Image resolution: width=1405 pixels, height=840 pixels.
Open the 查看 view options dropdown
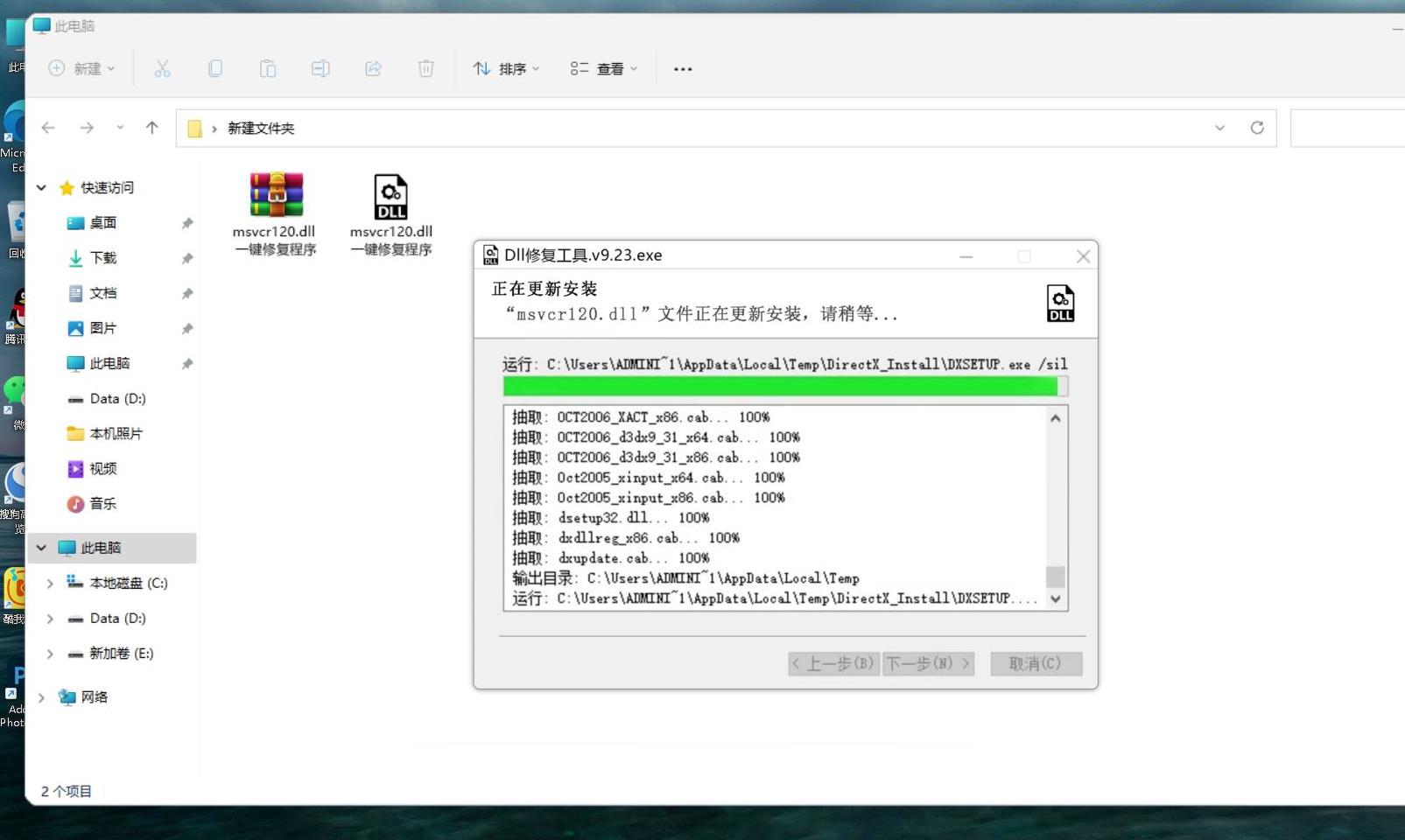(x=603, y=68)
